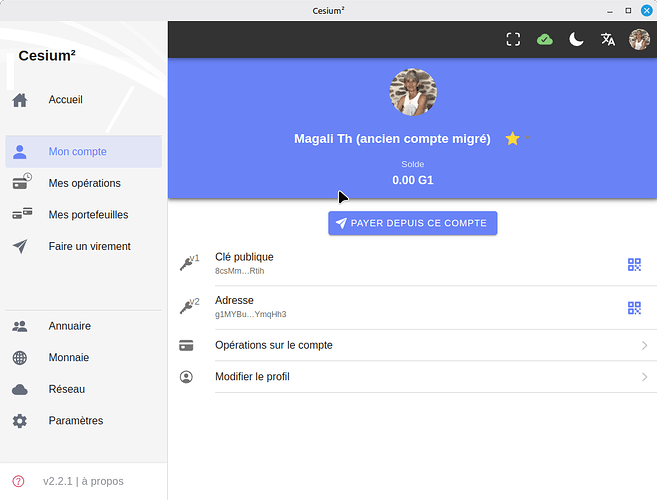Click the account name Magali Th

pos(392,139)
